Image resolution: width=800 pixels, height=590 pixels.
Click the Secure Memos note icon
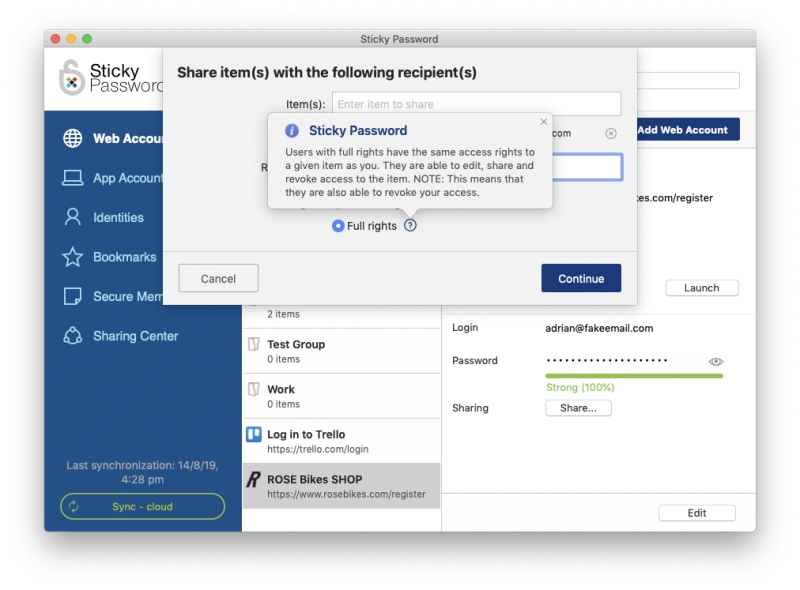click(72, 296)
